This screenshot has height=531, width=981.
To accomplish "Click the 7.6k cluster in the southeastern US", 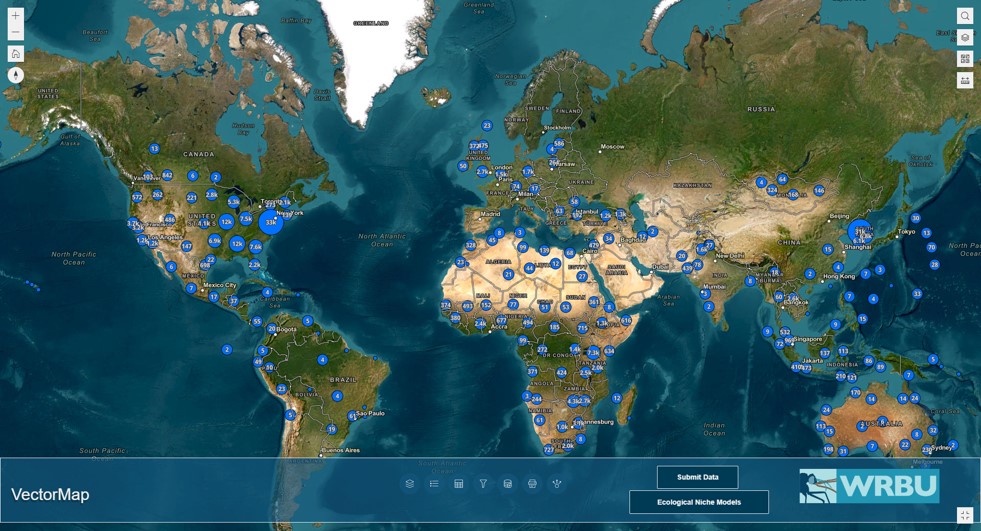I will click(255, 246).
